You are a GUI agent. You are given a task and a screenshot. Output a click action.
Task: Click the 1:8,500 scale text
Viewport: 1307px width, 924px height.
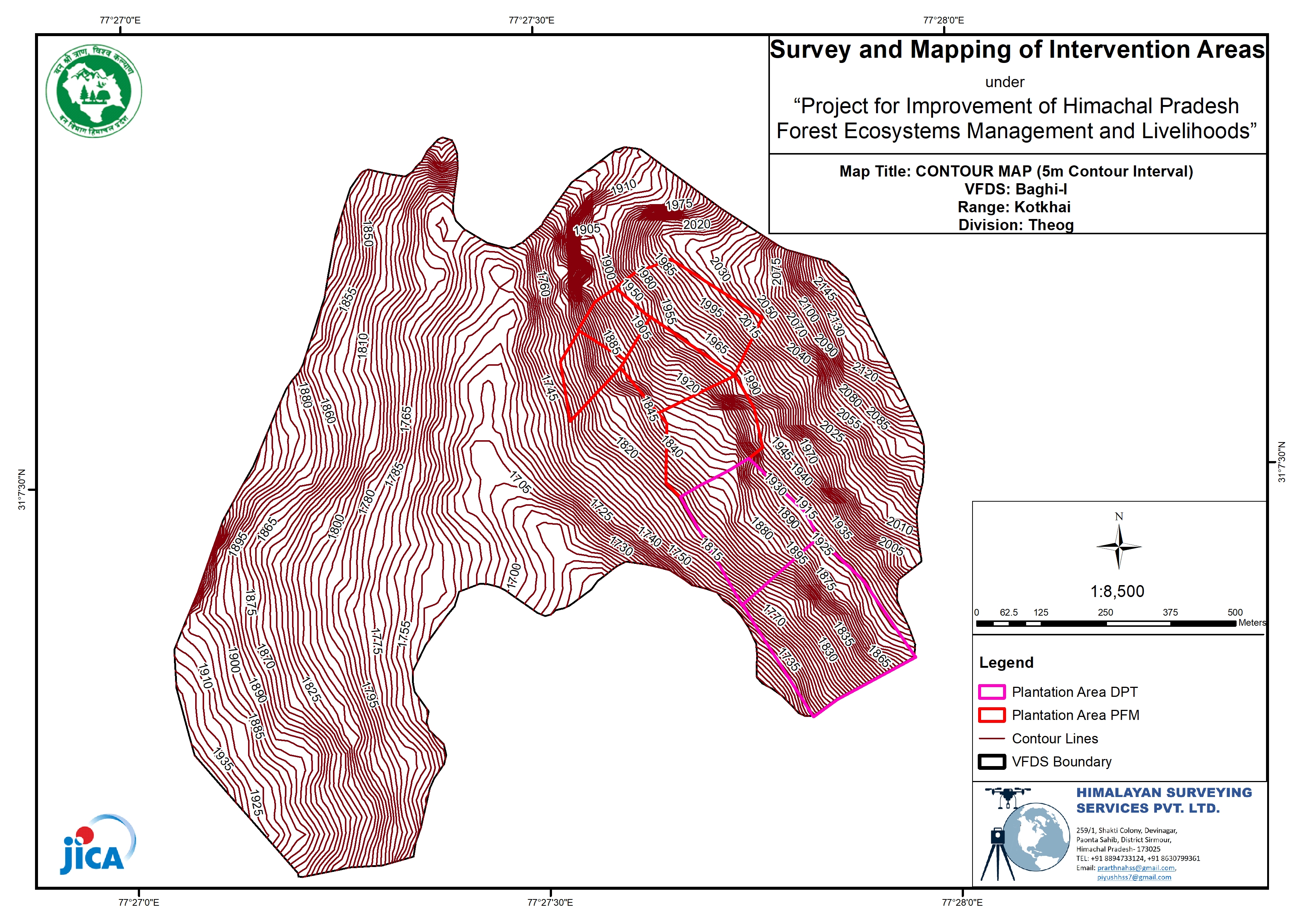(1117, 591)
